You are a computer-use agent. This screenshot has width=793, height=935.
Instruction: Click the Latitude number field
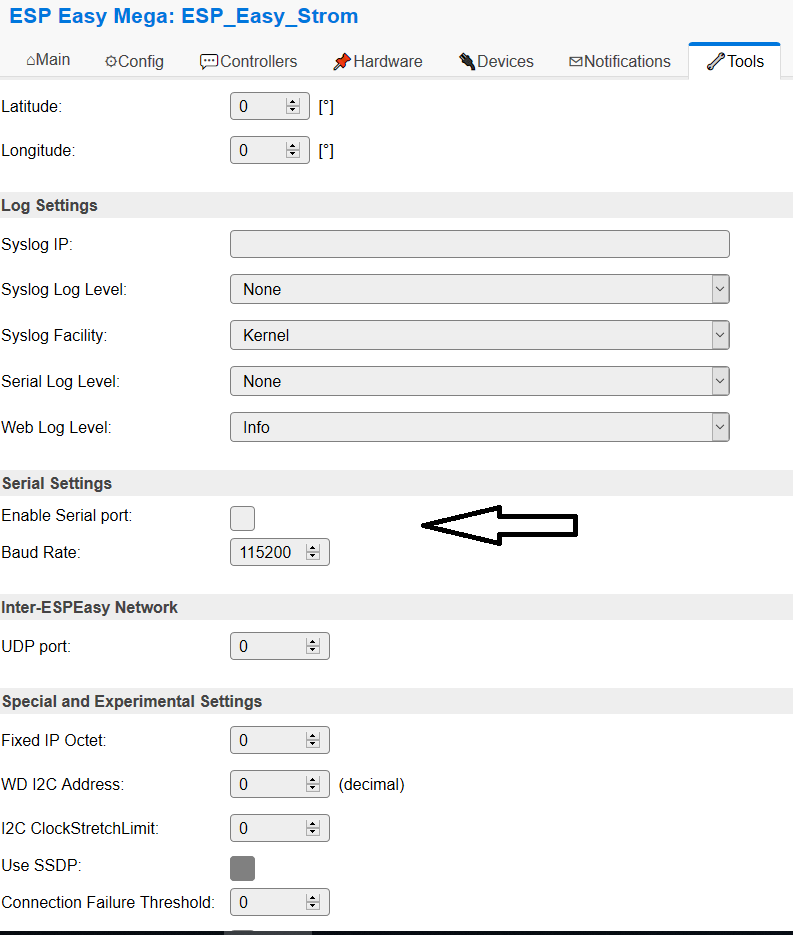click(270, 106)
